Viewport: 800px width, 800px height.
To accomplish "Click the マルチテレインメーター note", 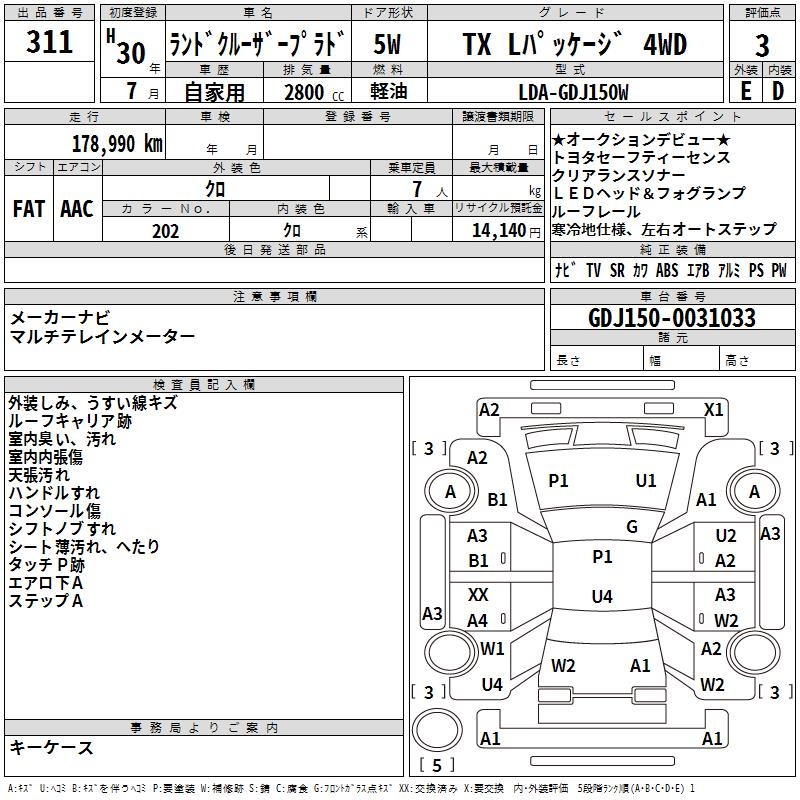I will (102, 336).
